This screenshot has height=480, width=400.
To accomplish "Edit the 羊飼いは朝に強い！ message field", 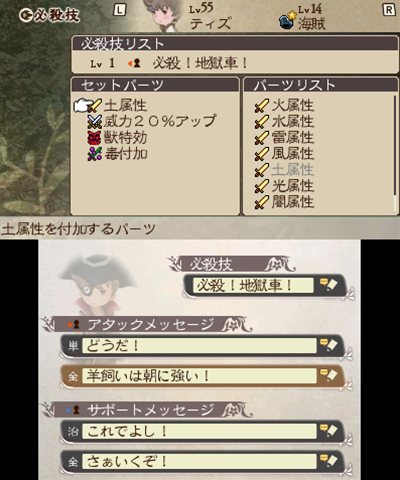I will click(199, 376).
